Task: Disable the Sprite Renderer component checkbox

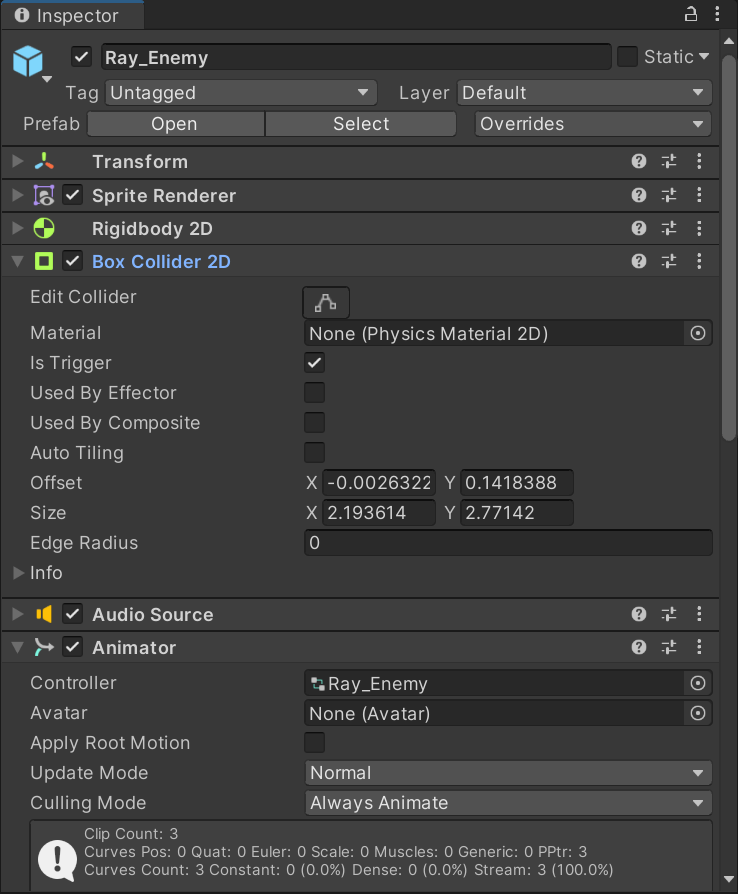Action: [72, 195]
